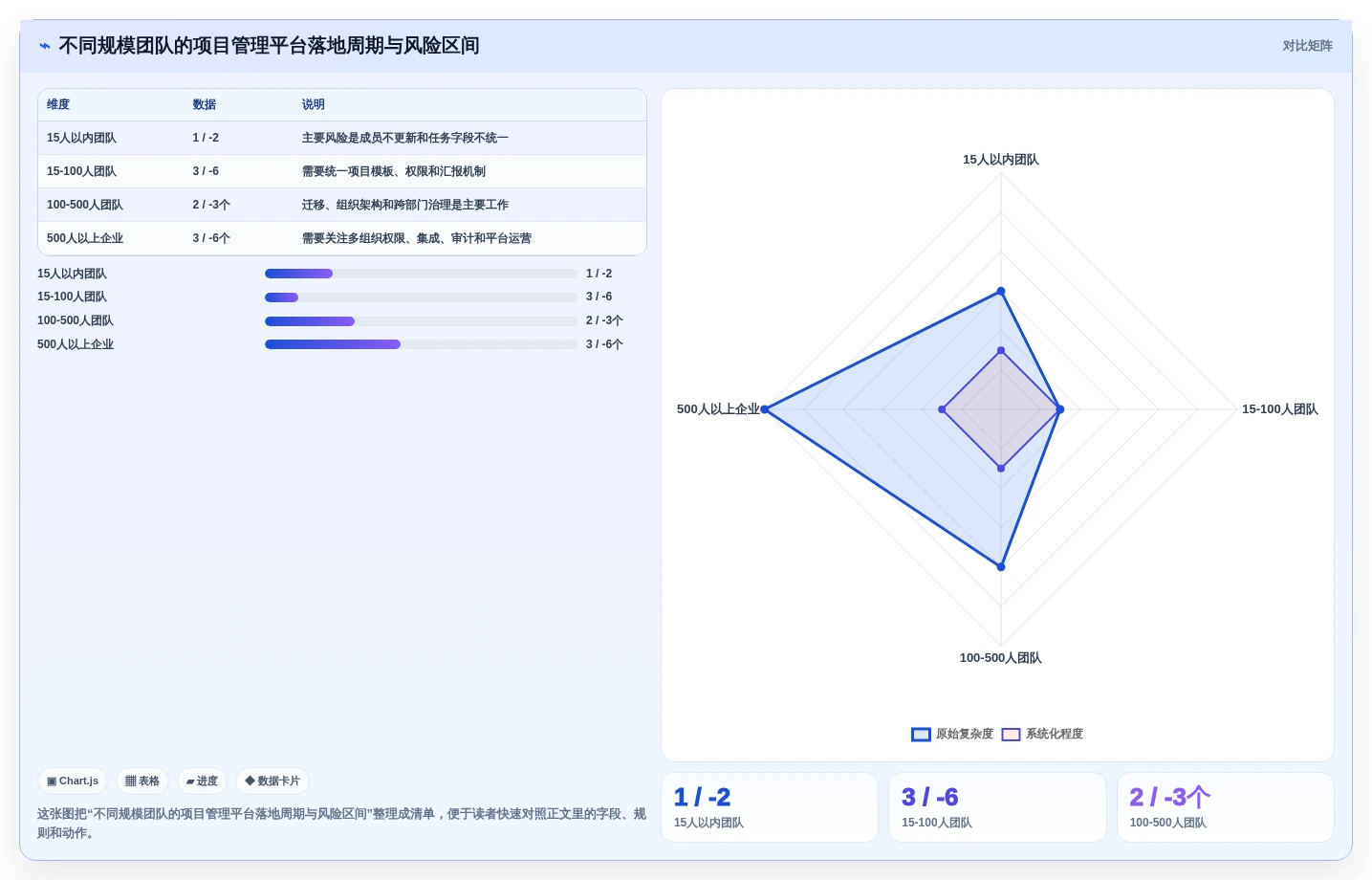Click the 对比矩阵 label in the header
Image resolution: width=1372 pixels, height=880 pixels.
(1307, 46)
